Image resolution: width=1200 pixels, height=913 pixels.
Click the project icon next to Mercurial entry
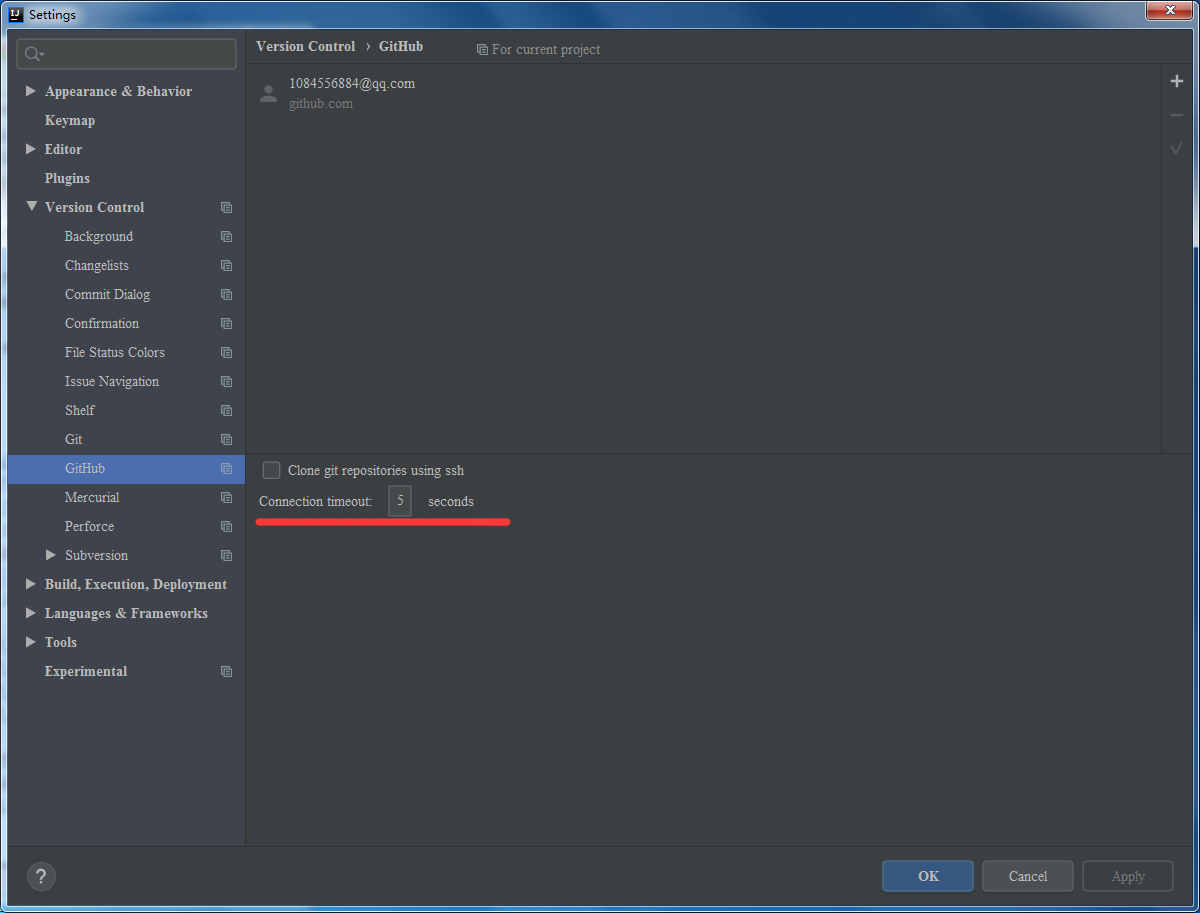(227, 497)
